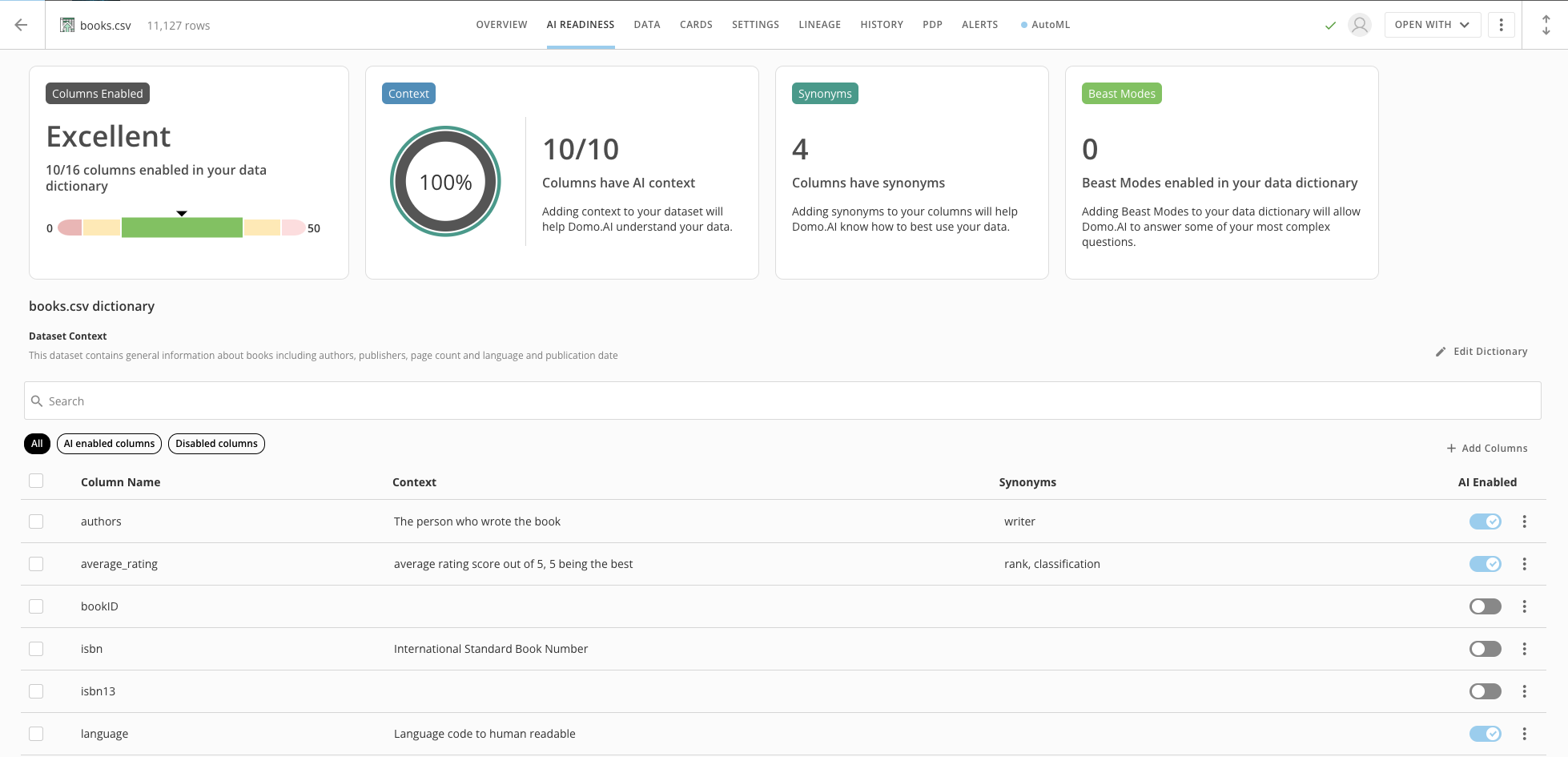The image size is (1568, 757).
Task: Filter by AI enabled columns
Action: 109,444
